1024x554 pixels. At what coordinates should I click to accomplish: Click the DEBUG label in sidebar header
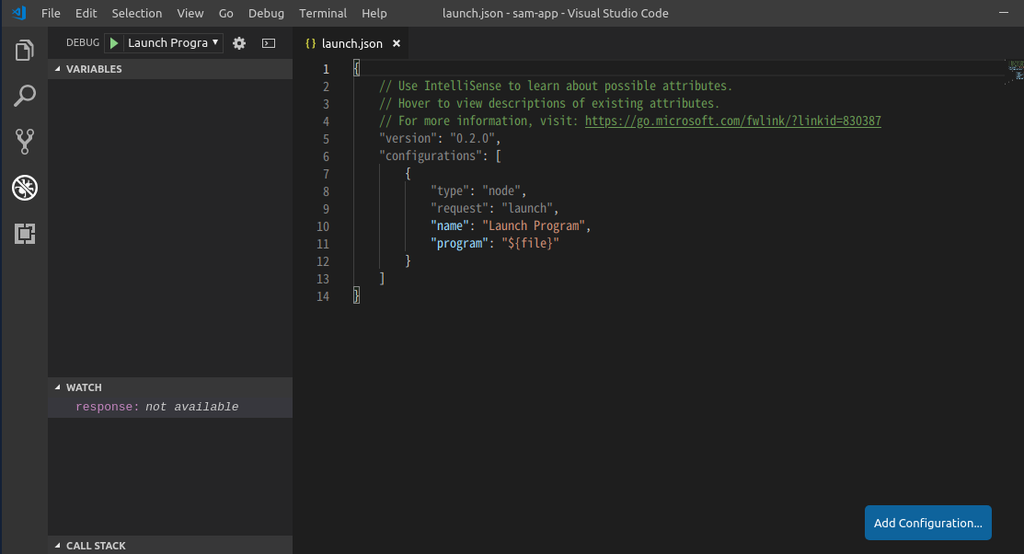(83, 42)
